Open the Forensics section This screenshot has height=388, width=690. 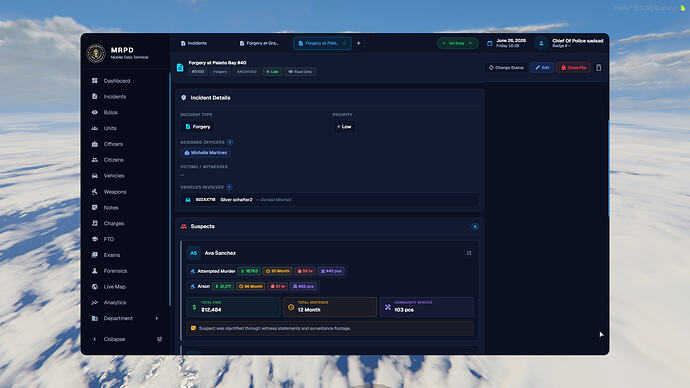click(114, 271)
